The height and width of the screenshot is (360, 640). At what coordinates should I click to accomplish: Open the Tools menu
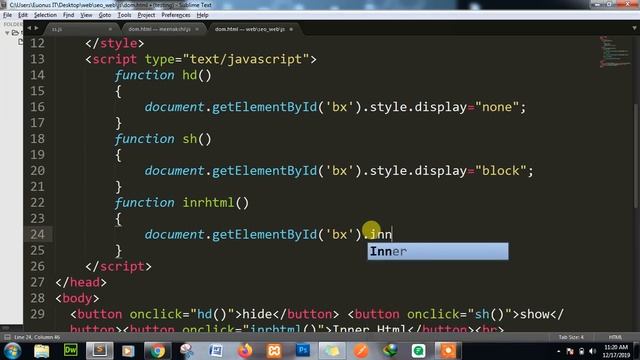pos(124,15)
